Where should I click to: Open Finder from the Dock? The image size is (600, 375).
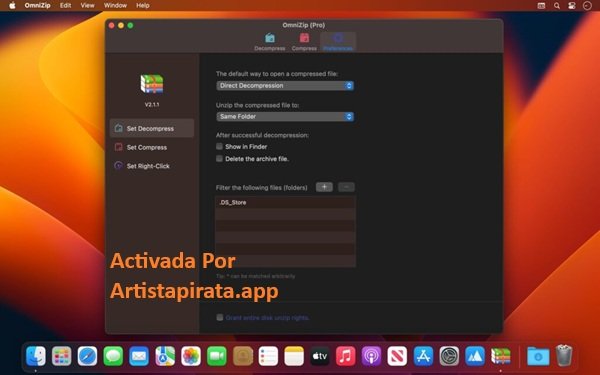pos(36,356)
